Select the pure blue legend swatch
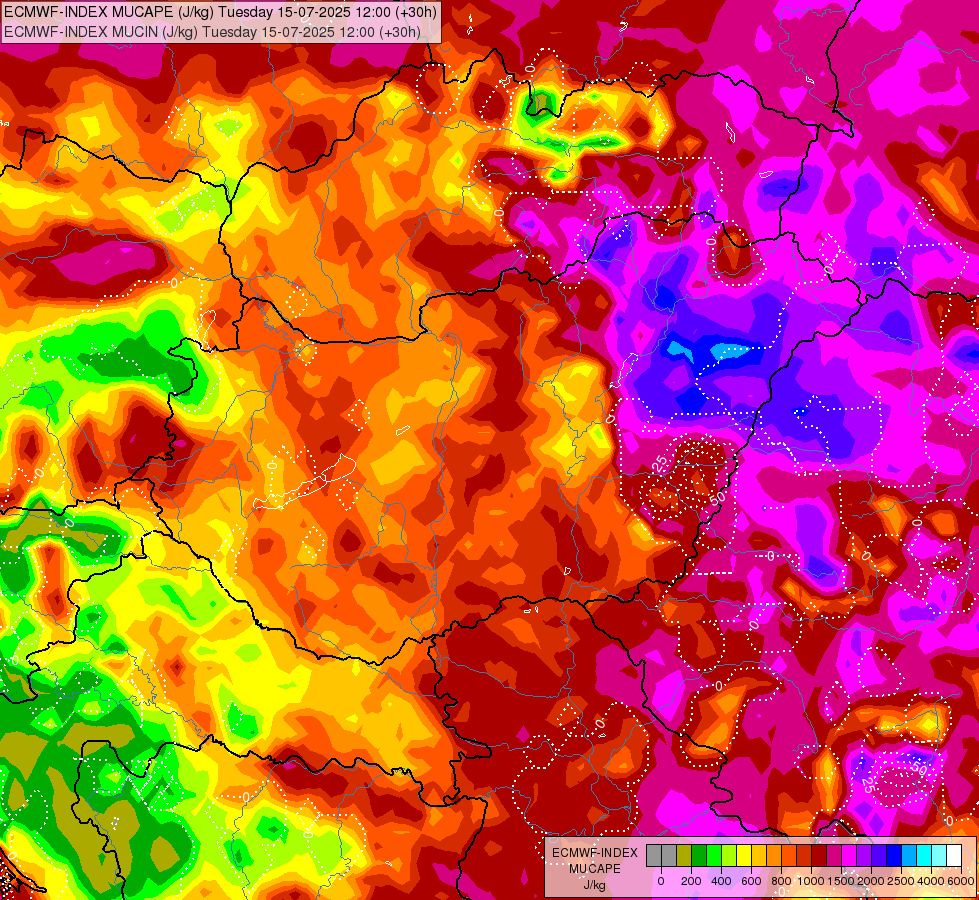Image resolution: width=979 pixels, height=900 pixels. pos(895,856)
